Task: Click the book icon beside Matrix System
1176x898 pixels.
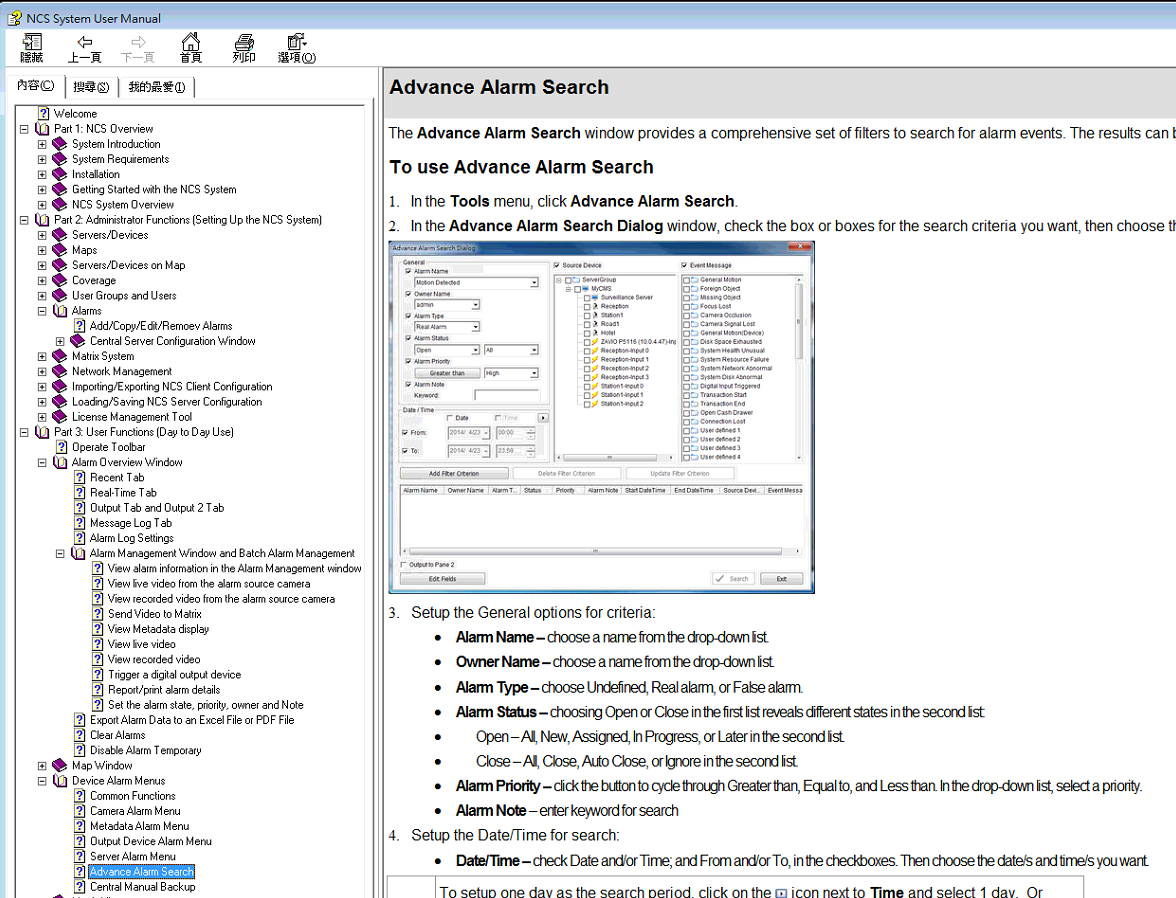Action: point(60,356)
